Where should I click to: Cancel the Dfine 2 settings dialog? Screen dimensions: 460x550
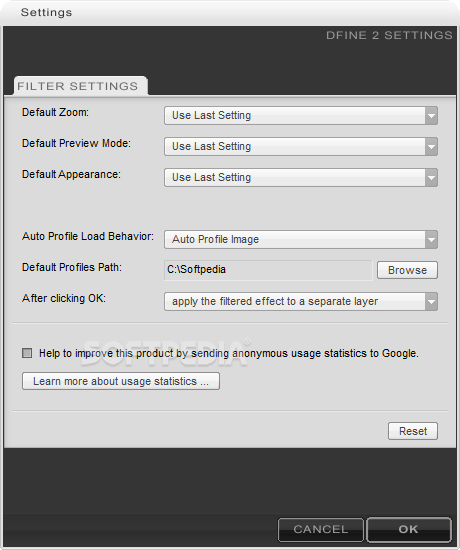[321, 529]
